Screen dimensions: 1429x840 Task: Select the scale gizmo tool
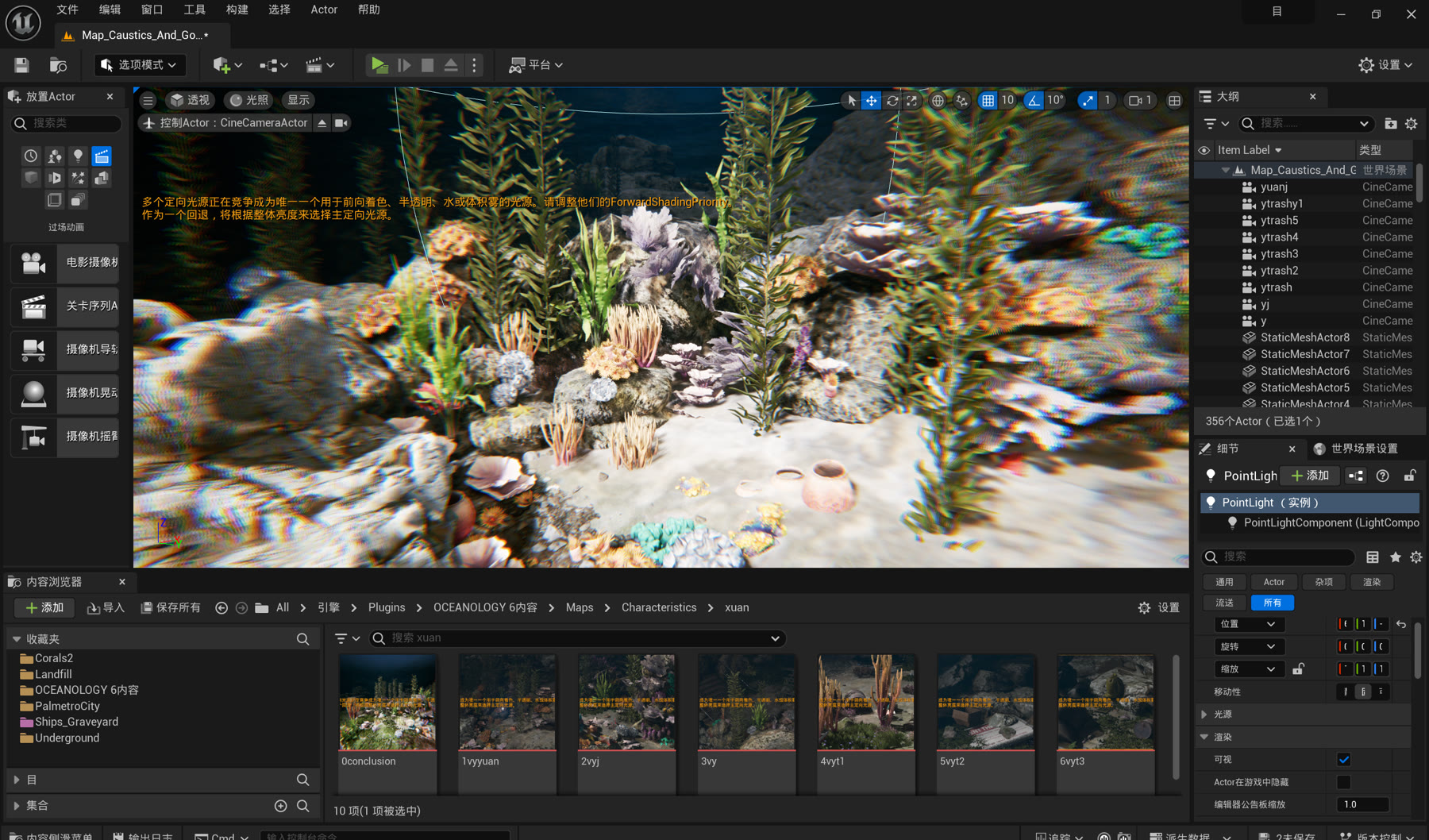pyautogui.click(x=912, y=100)
